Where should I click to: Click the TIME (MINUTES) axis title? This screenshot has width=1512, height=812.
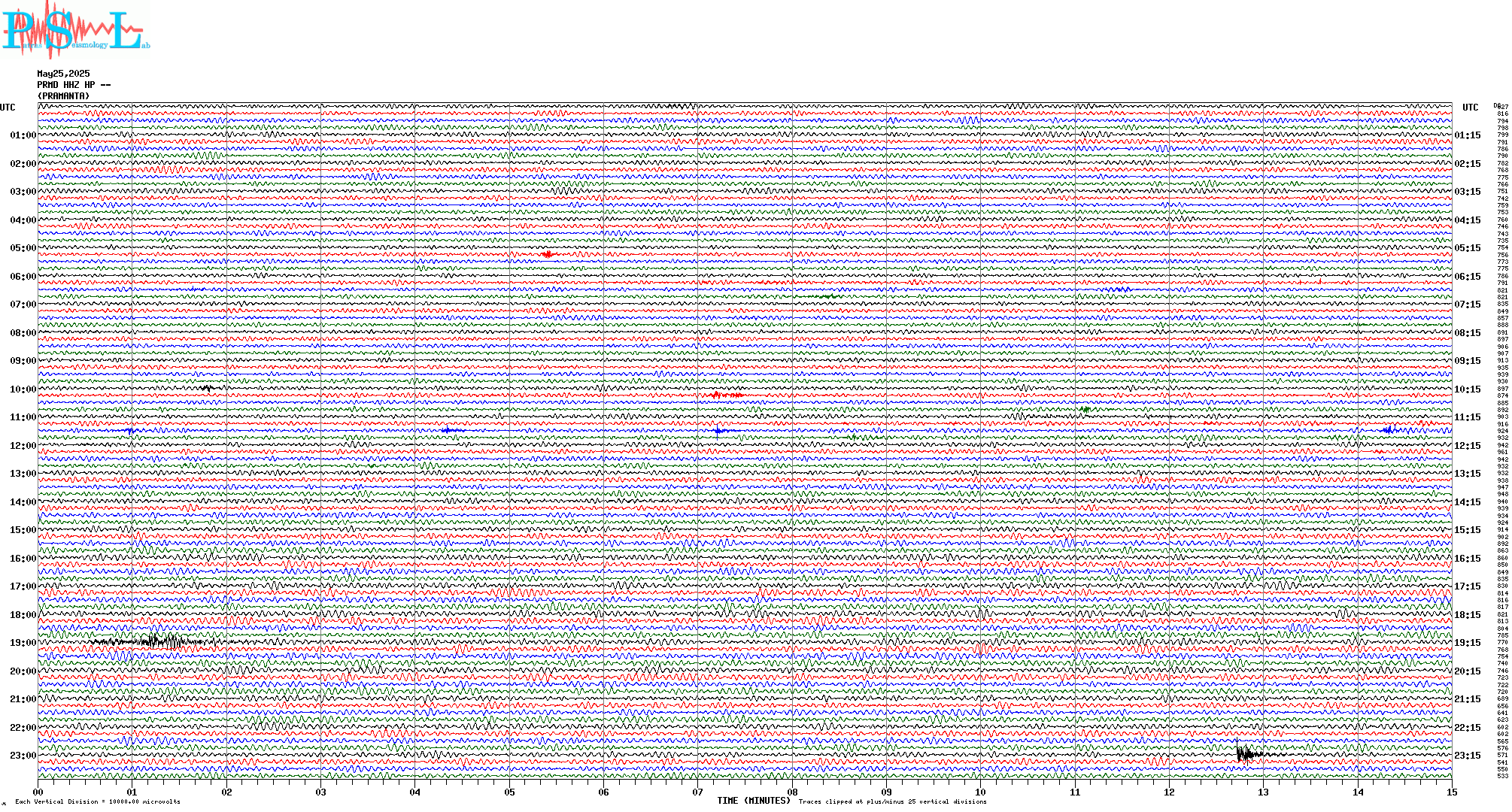[754, 801]
